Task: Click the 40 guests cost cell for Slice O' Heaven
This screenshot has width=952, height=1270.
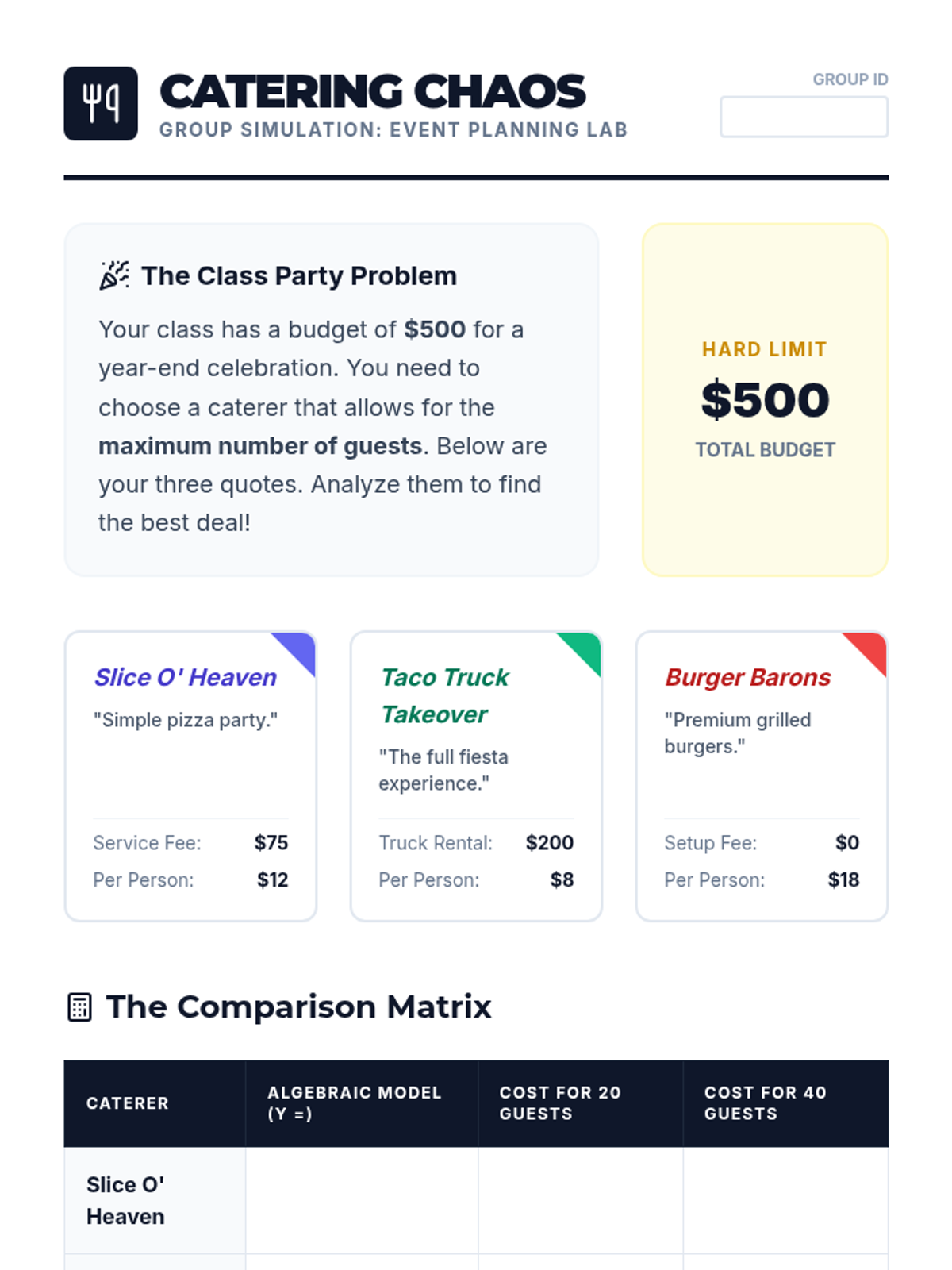Action: point(785,1200)
